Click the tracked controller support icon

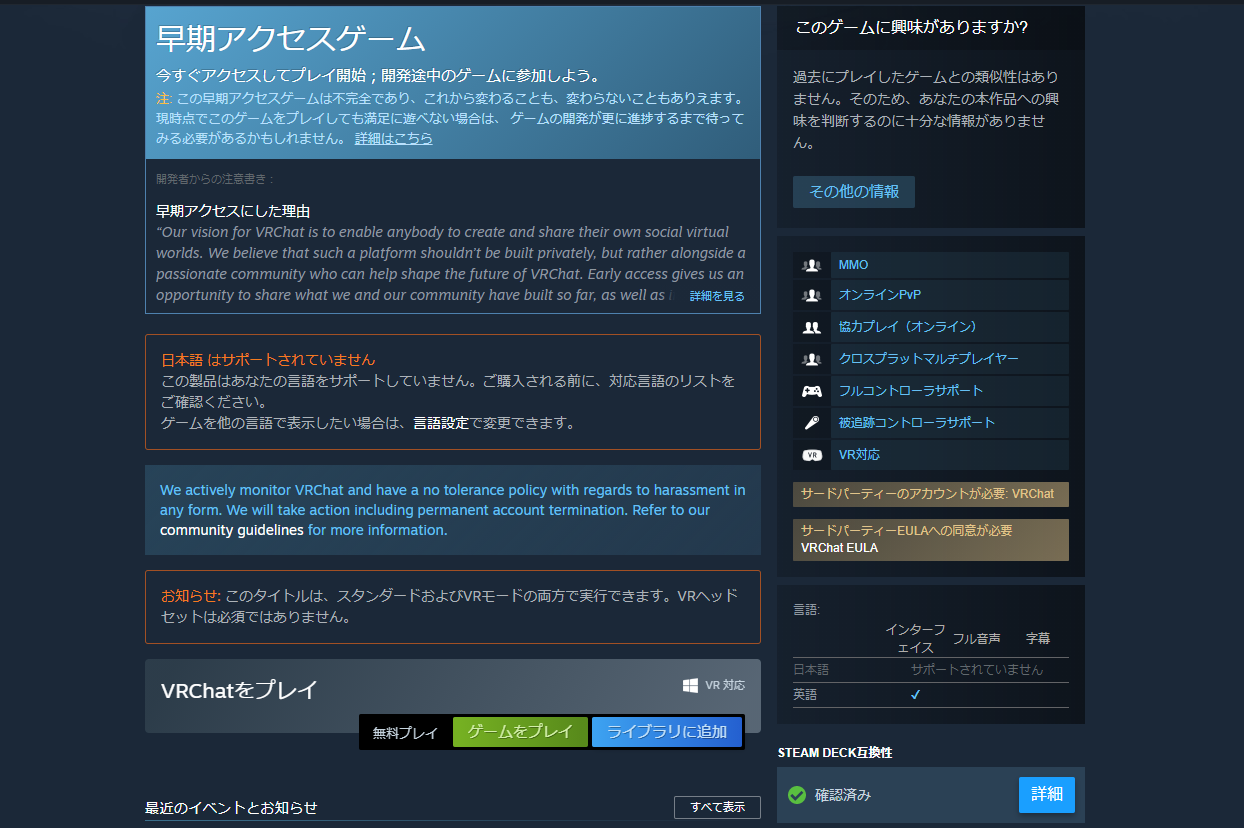(810, 422)
